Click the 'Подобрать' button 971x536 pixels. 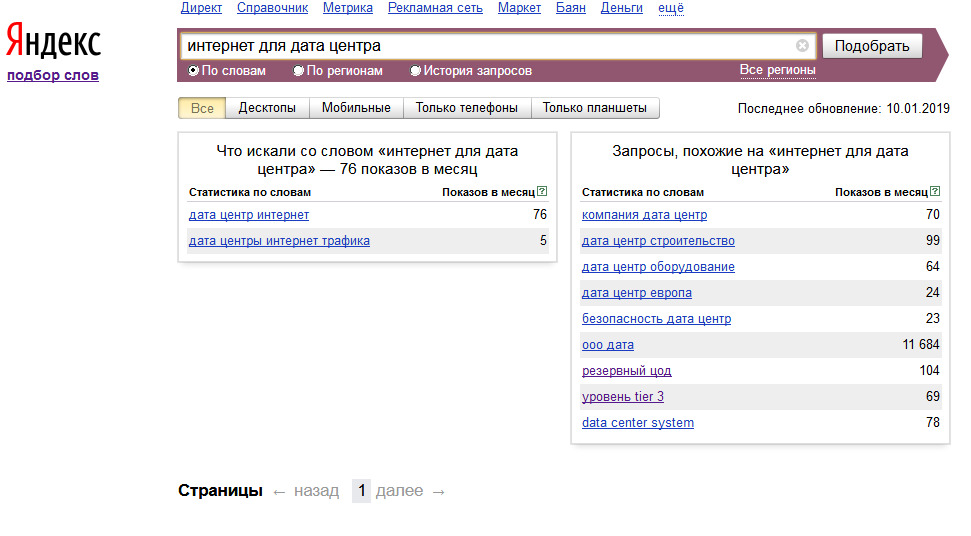point(872,46)
